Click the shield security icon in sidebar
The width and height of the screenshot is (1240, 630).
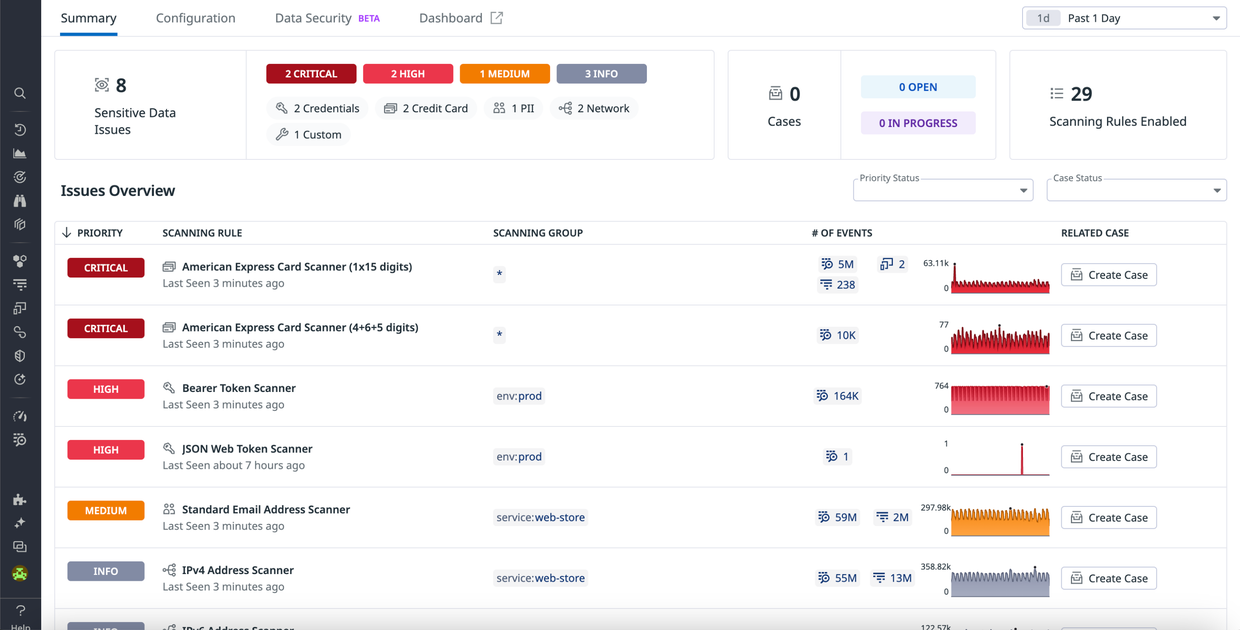pyautogui.click(x=20, y=356)
